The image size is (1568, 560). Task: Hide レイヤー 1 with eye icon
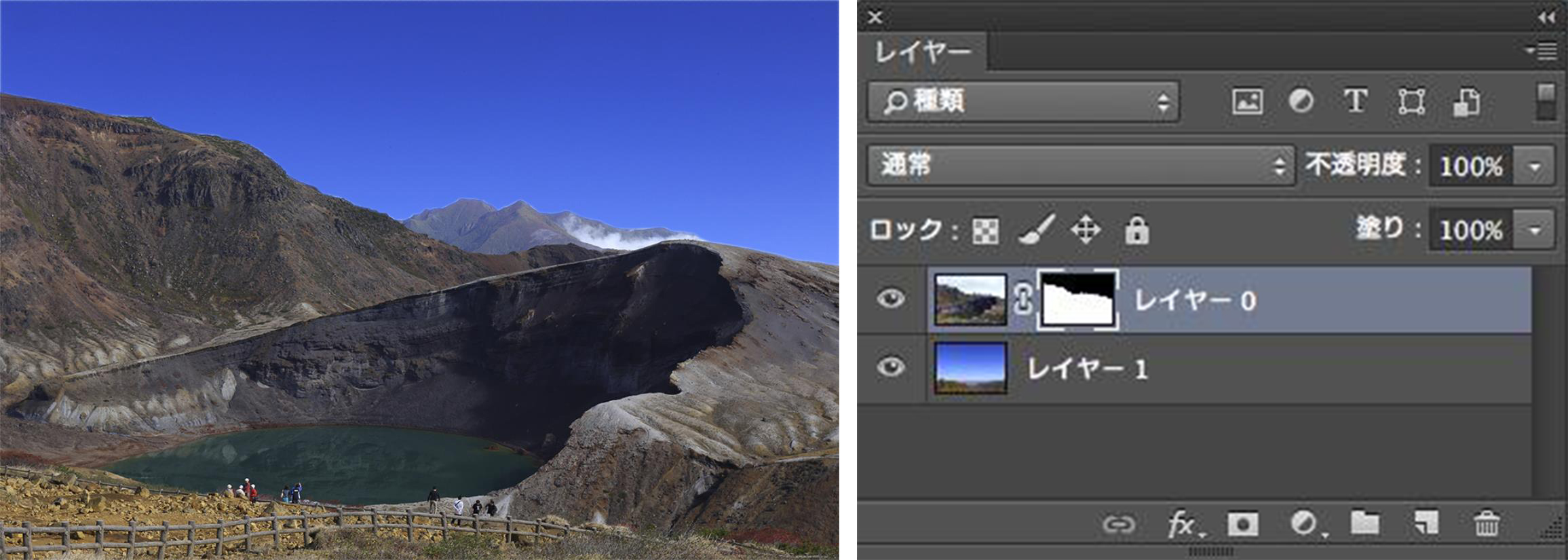pos(891,367)
